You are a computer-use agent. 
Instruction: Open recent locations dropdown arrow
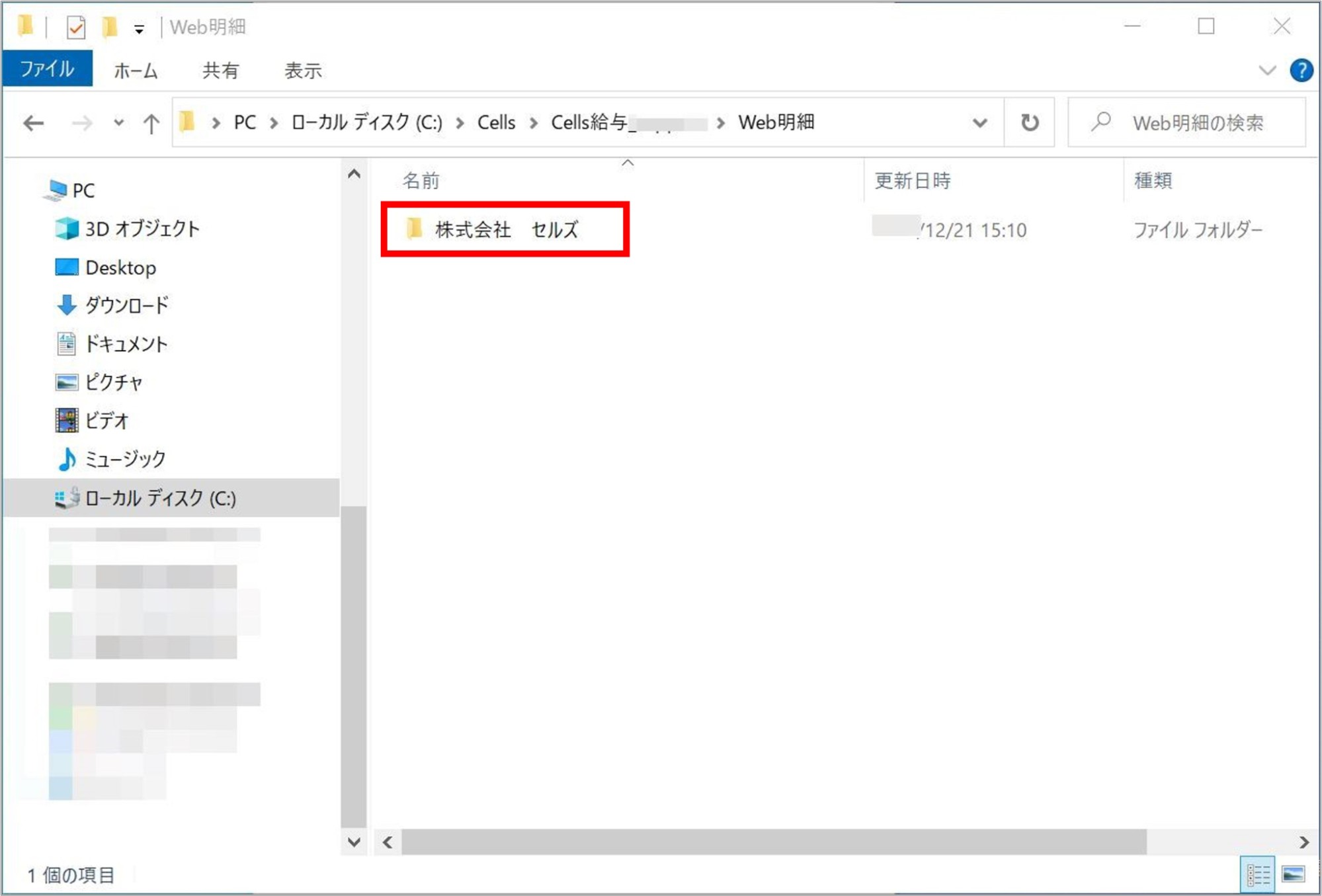tap(118, 123)
